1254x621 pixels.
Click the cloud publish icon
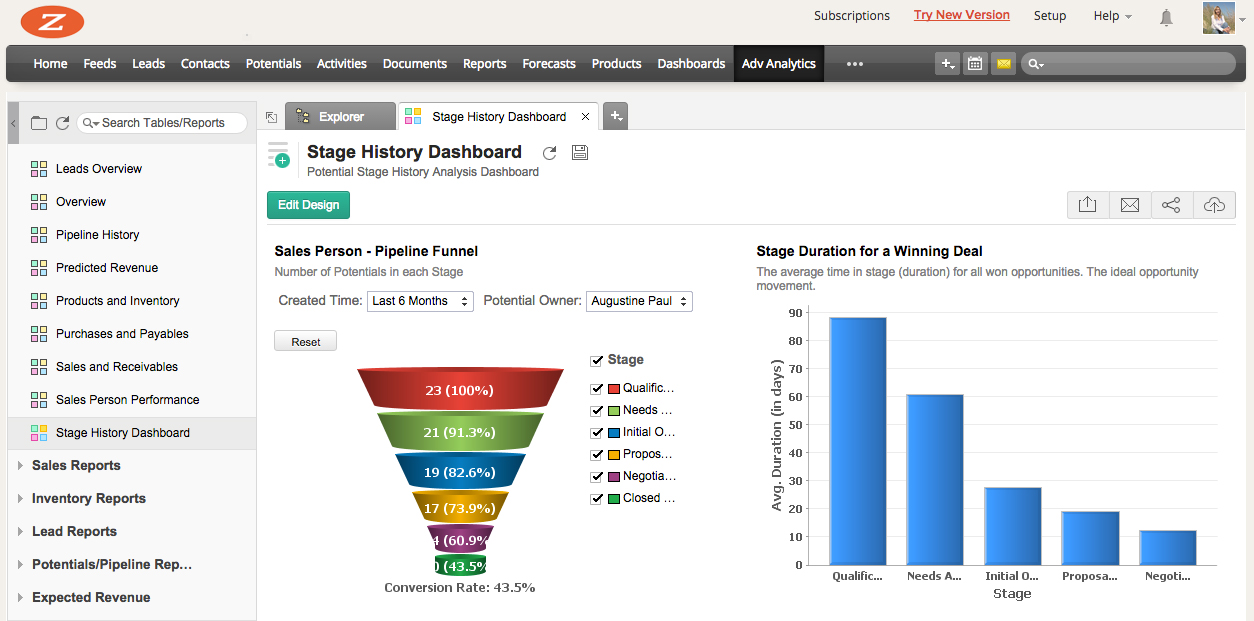point(1214,205)
